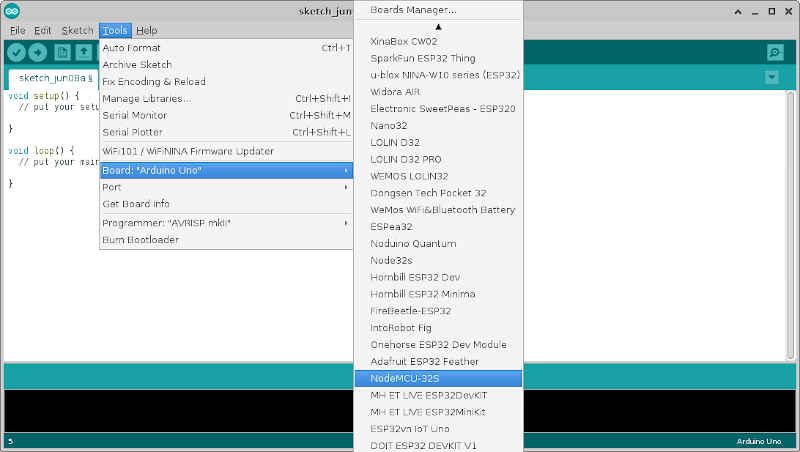The height and width of the screenshot is (452, 800).
Task: Choose Auto Format
Action: 226,48
